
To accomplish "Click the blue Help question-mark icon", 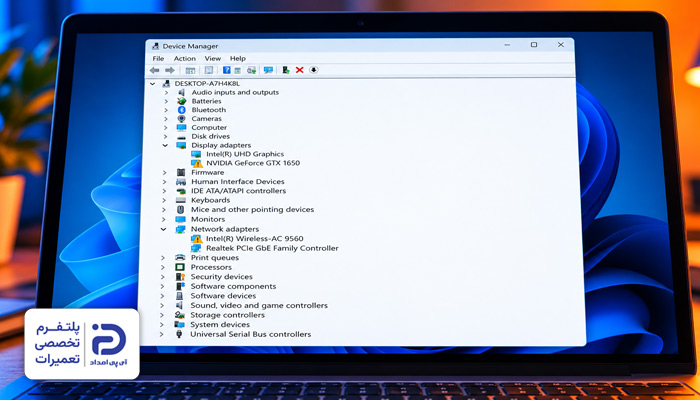I will pyautogui.click(x=226, y=70).
